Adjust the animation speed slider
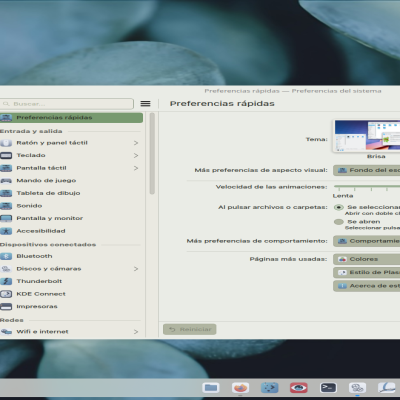 (x=367, y=187)
